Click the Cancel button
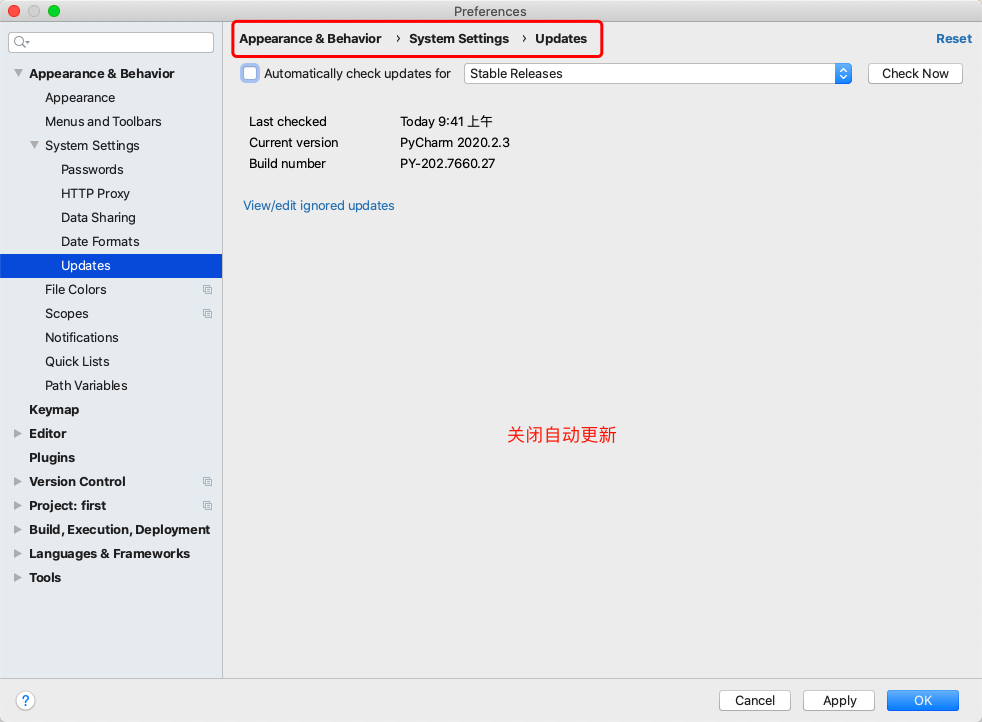 coord(755,700)
